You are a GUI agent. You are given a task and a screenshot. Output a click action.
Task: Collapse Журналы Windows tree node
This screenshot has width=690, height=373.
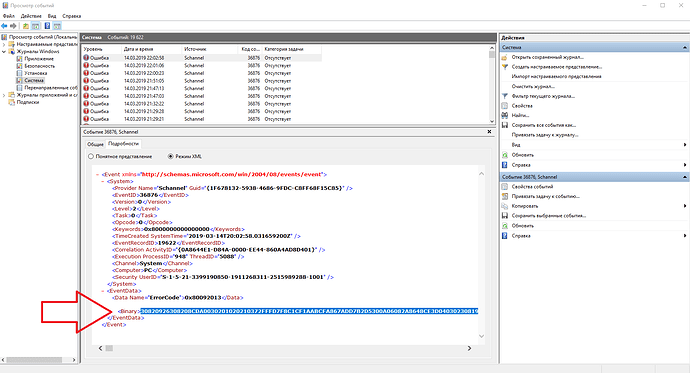pos(4,51)
